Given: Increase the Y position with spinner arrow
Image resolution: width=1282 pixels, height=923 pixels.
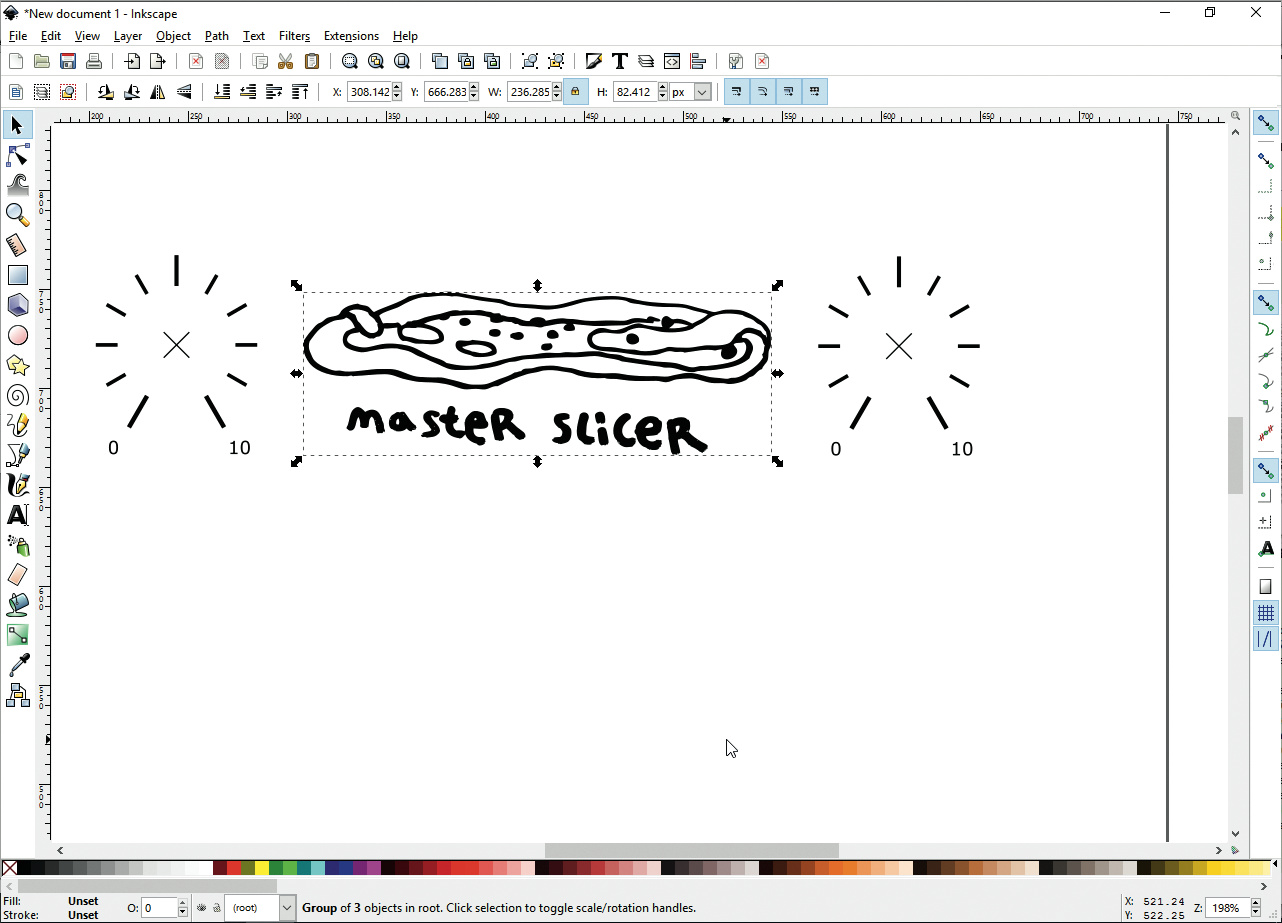Looking at the screenshot, I should (474, 88).
